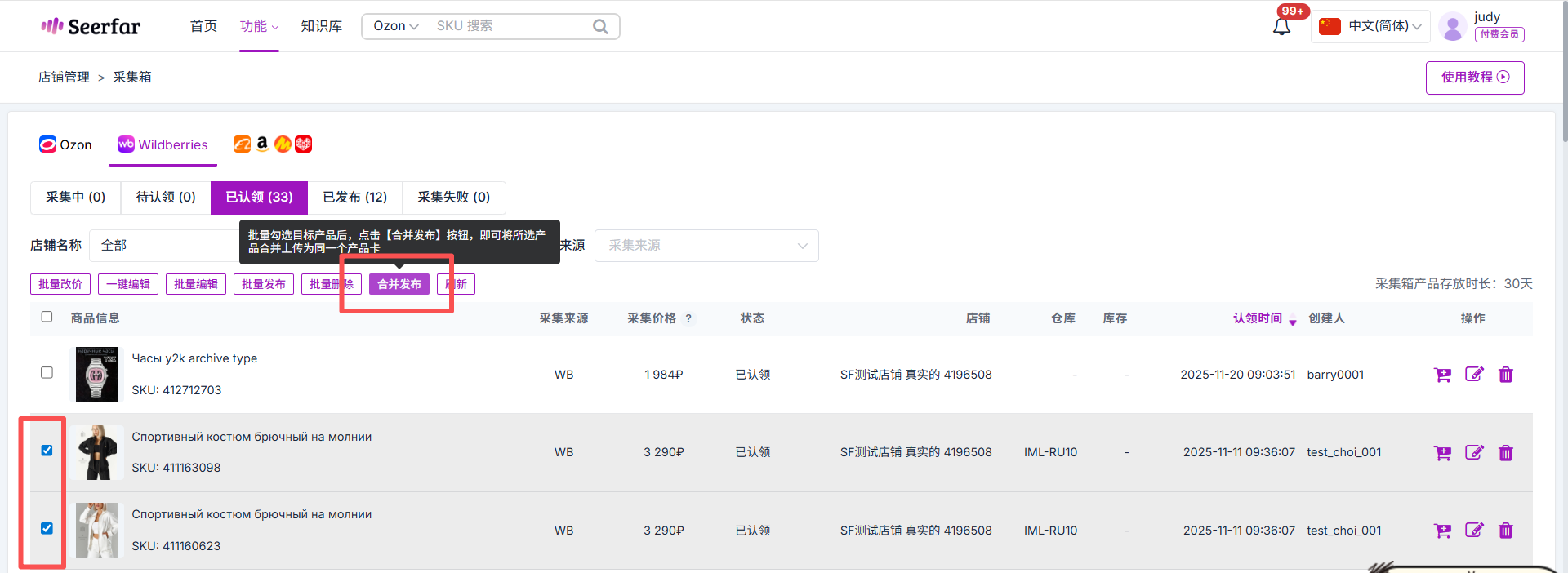This screenshot has height=573, width=1568.
Task: Uncheck the product with SKU 411163098
Action: (x=47, y=451)
